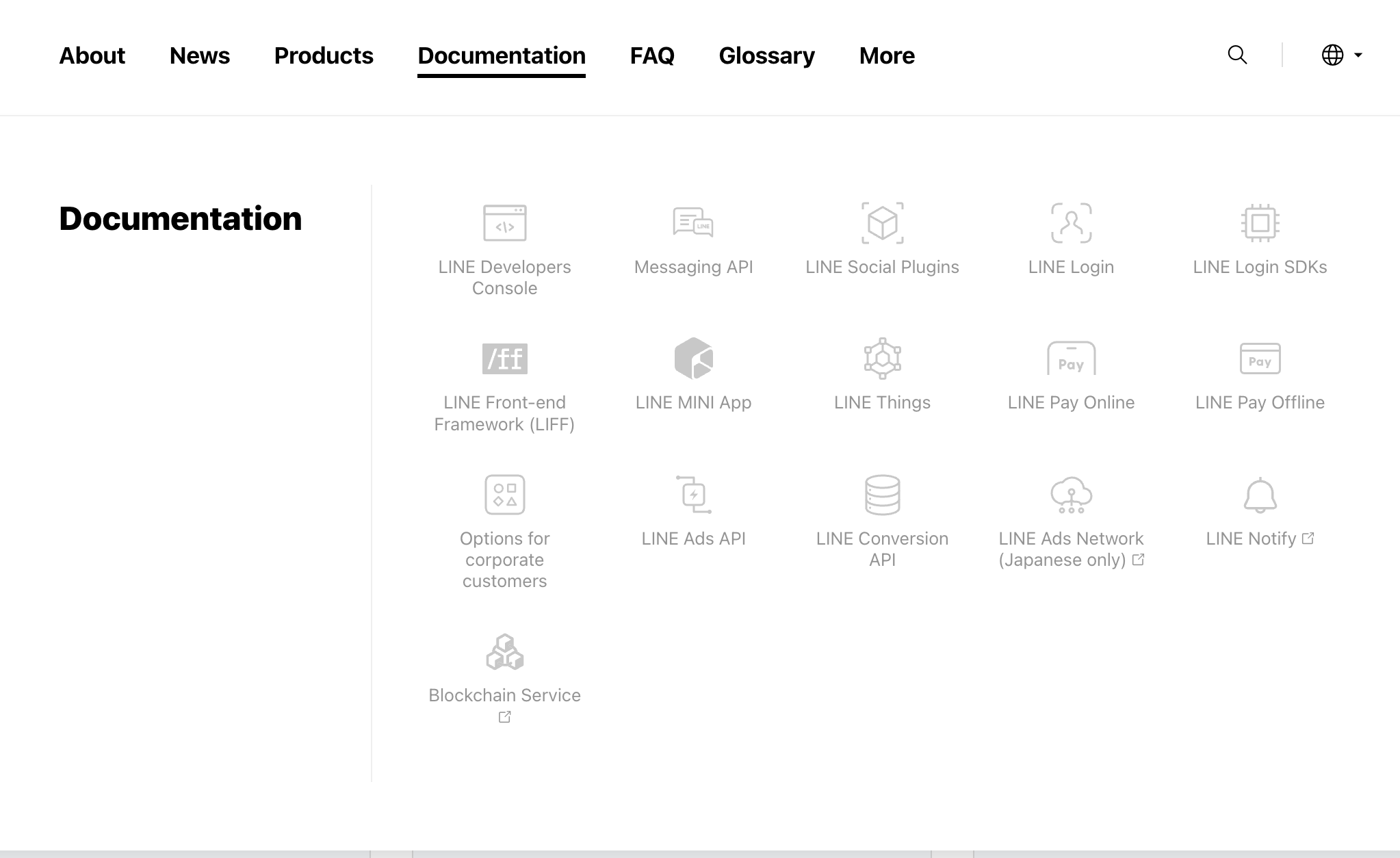
Task: Select the Documentation tab in navigation
Action: click(x=502, y=55)
